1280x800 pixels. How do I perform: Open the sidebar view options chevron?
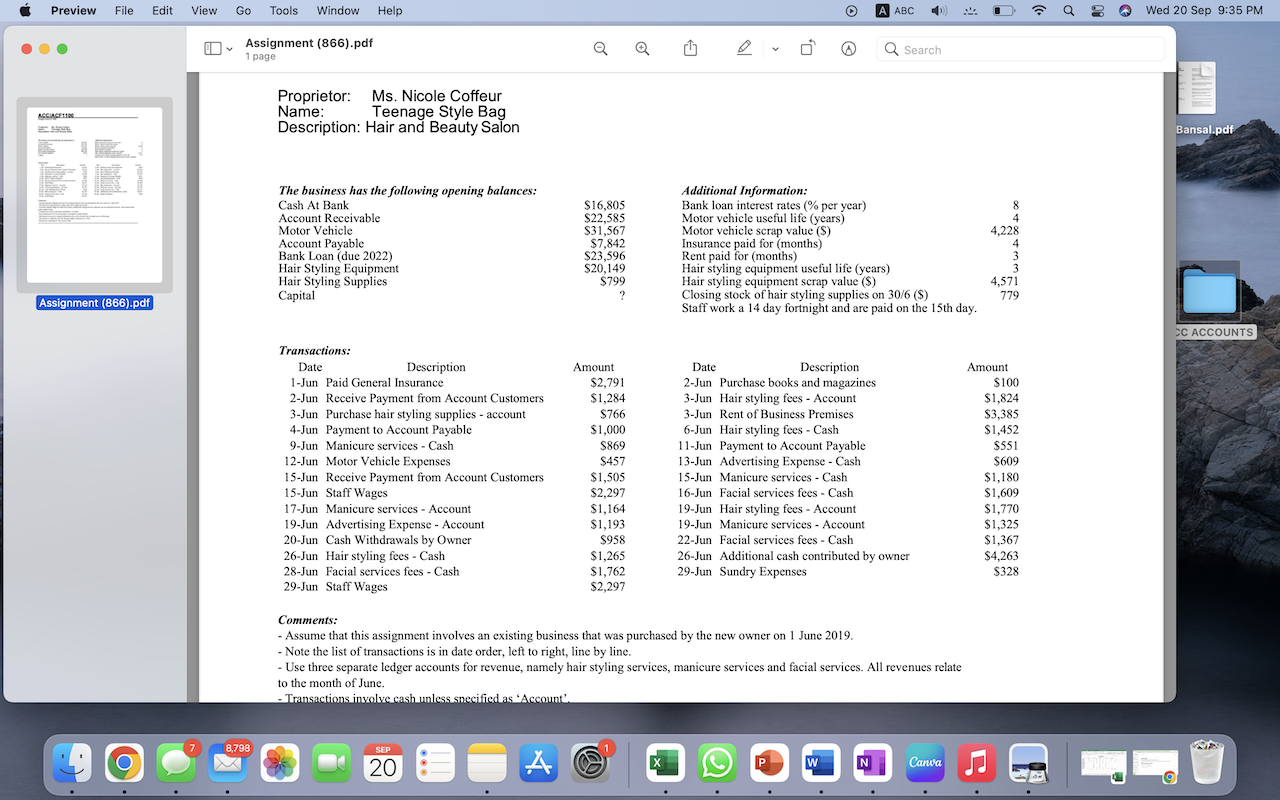tap(230, 48)
